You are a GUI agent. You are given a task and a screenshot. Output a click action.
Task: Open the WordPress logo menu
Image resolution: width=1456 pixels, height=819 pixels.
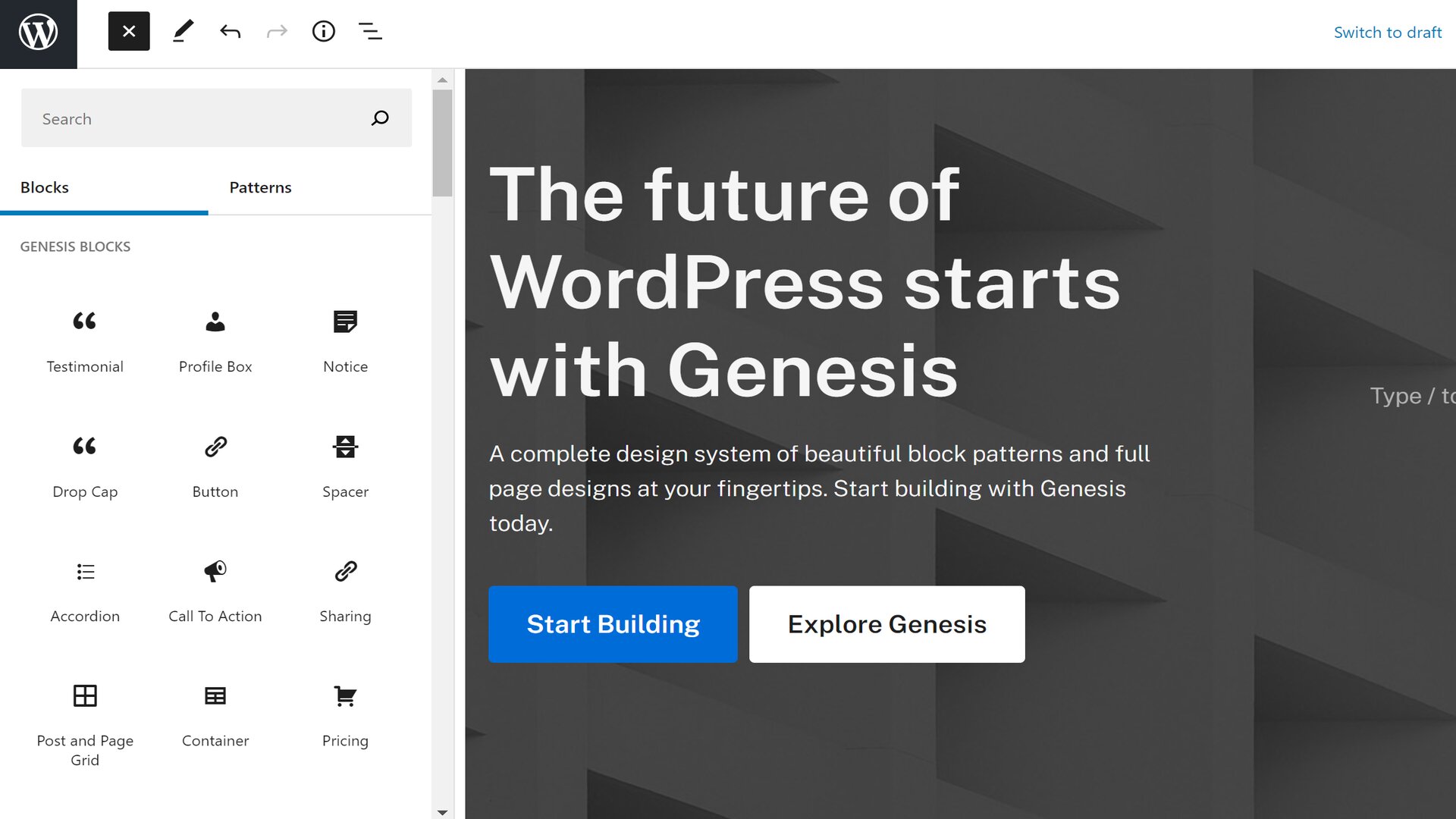coord(38,33)
